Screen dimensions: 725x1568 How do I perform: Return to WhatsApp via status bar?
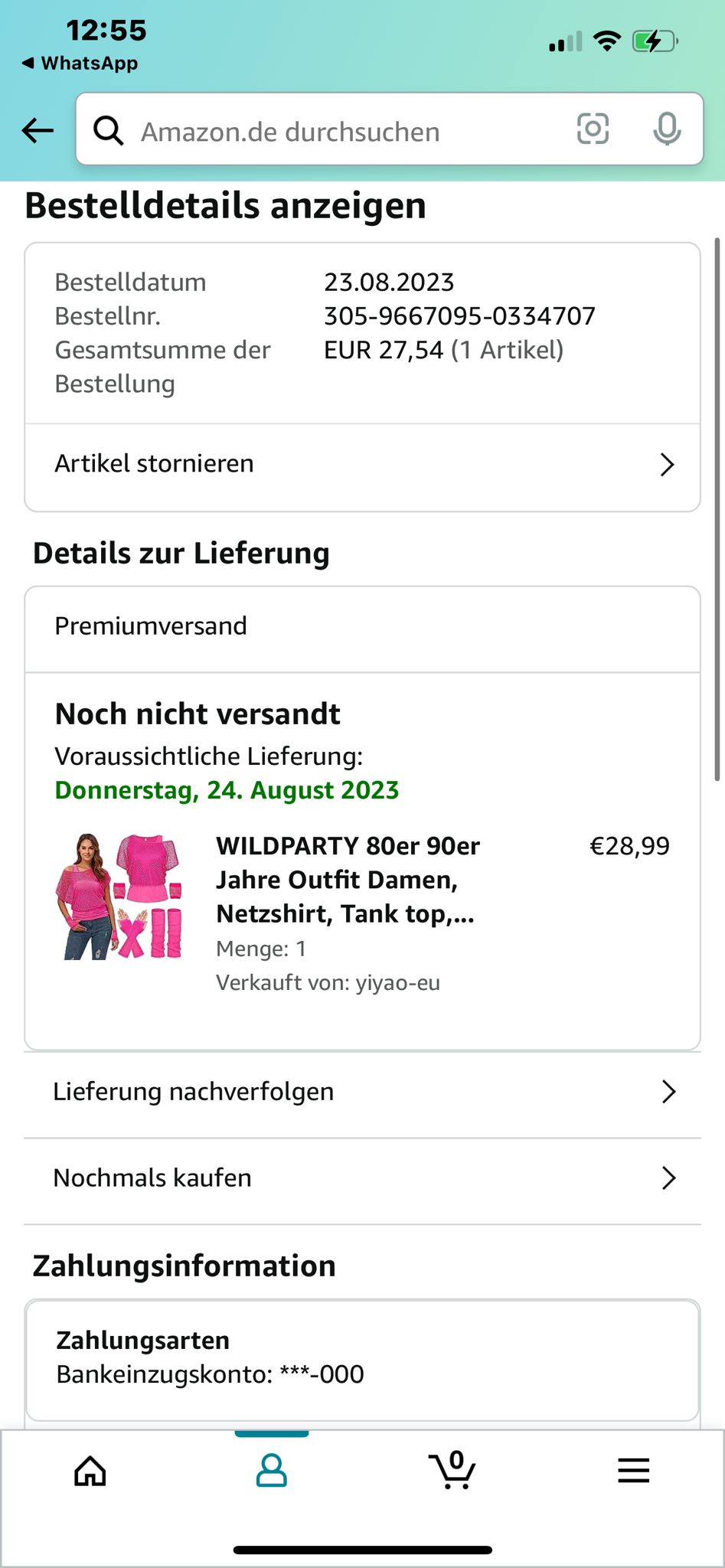pyautogui.click(x=80, y=64)
